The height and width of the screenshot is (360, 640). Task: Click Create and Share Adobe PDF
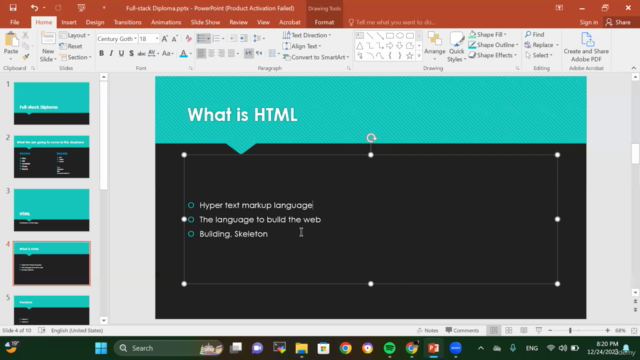click(x=586, y=47)
